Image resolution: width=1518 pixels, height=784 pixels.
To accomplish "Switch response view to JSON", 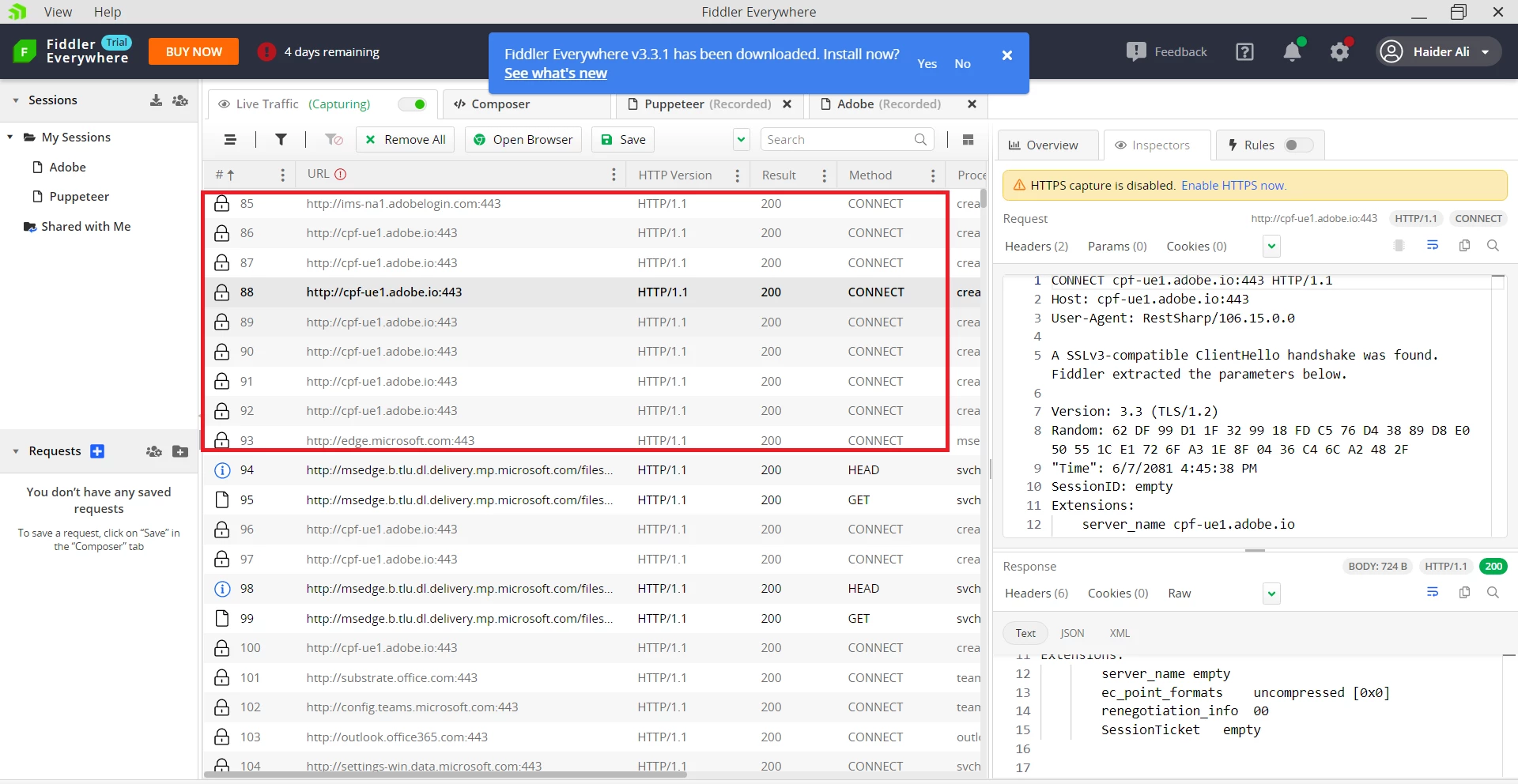I will [1072, 633].
